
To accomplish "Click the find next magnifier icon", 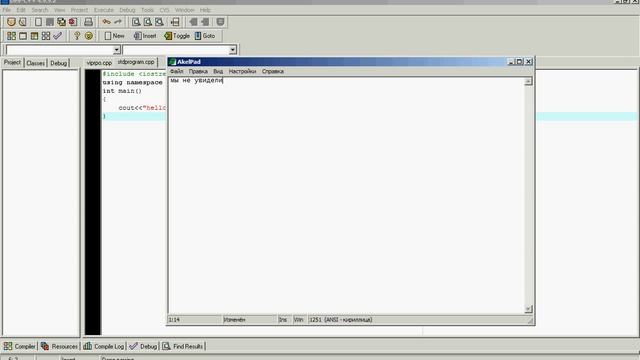I will (x=159, y=22).
